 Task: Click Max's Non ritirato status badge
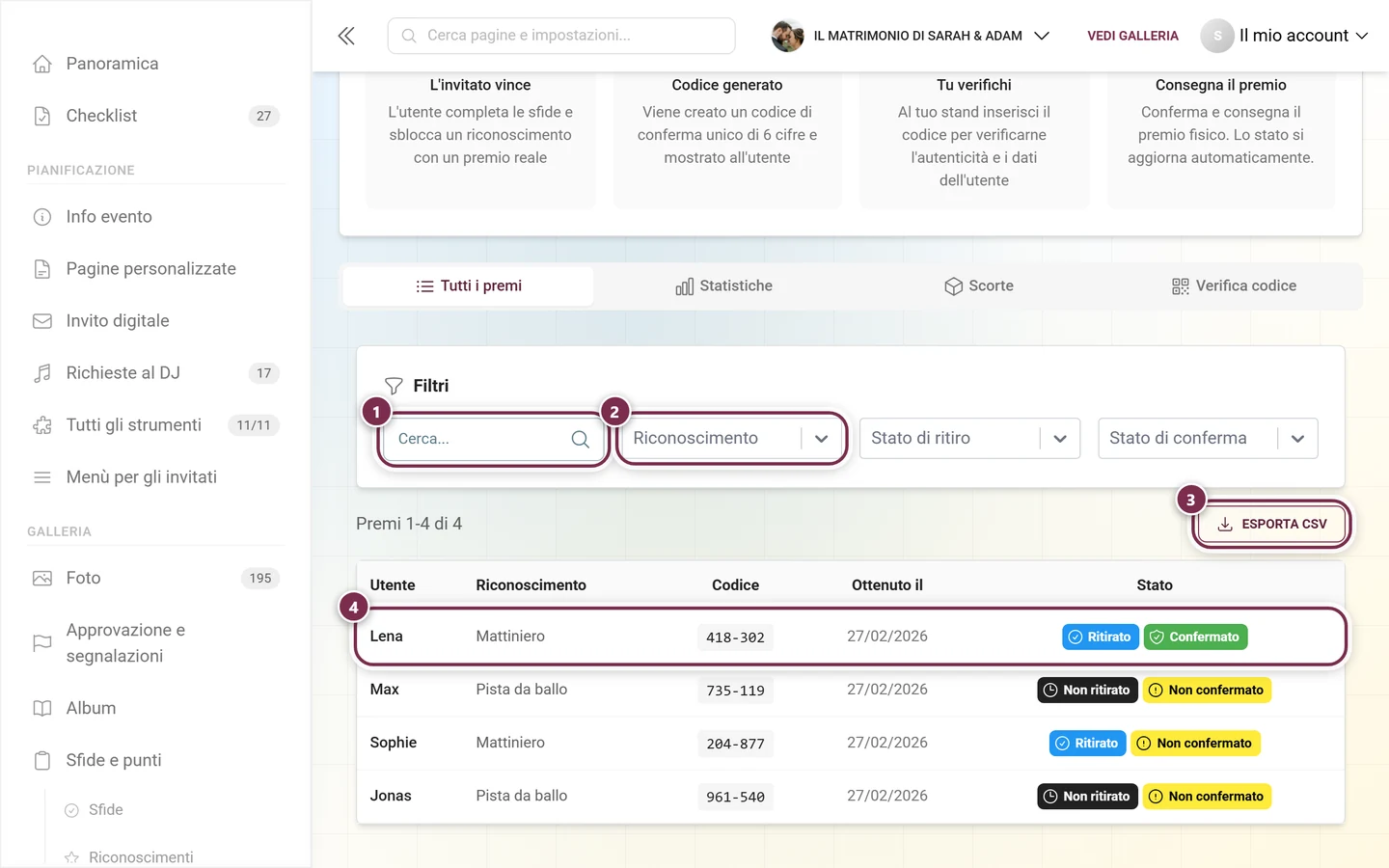point(1087,691)
